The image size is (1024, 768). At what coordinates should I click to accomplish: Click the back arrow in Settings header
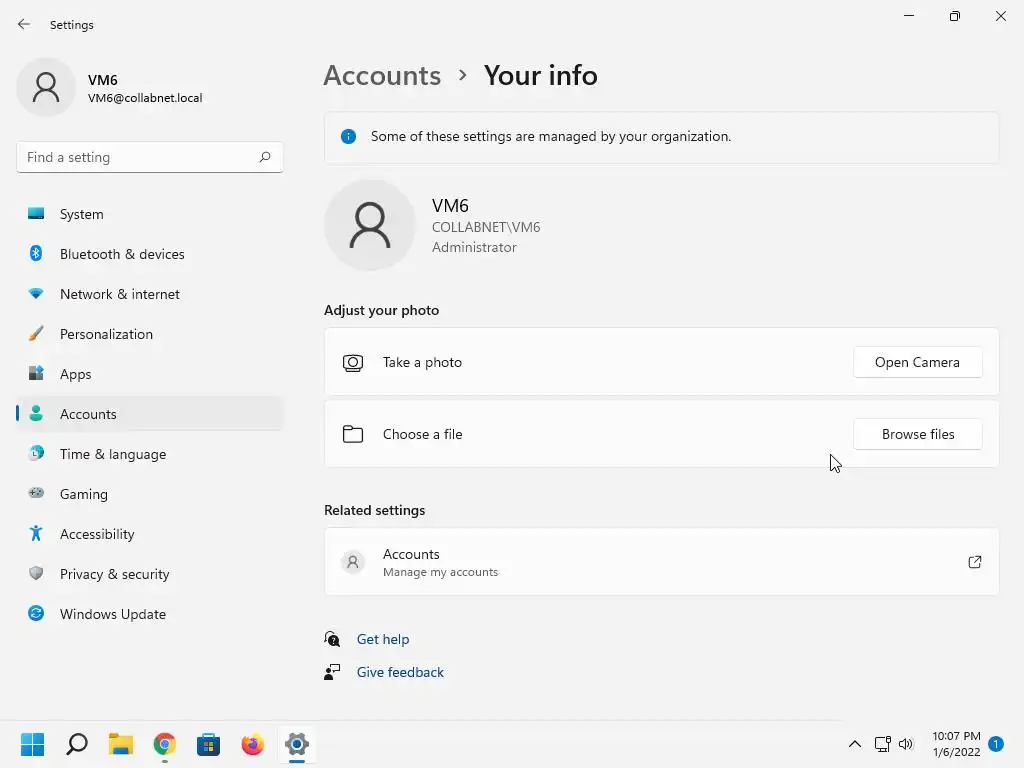point(24,25)
